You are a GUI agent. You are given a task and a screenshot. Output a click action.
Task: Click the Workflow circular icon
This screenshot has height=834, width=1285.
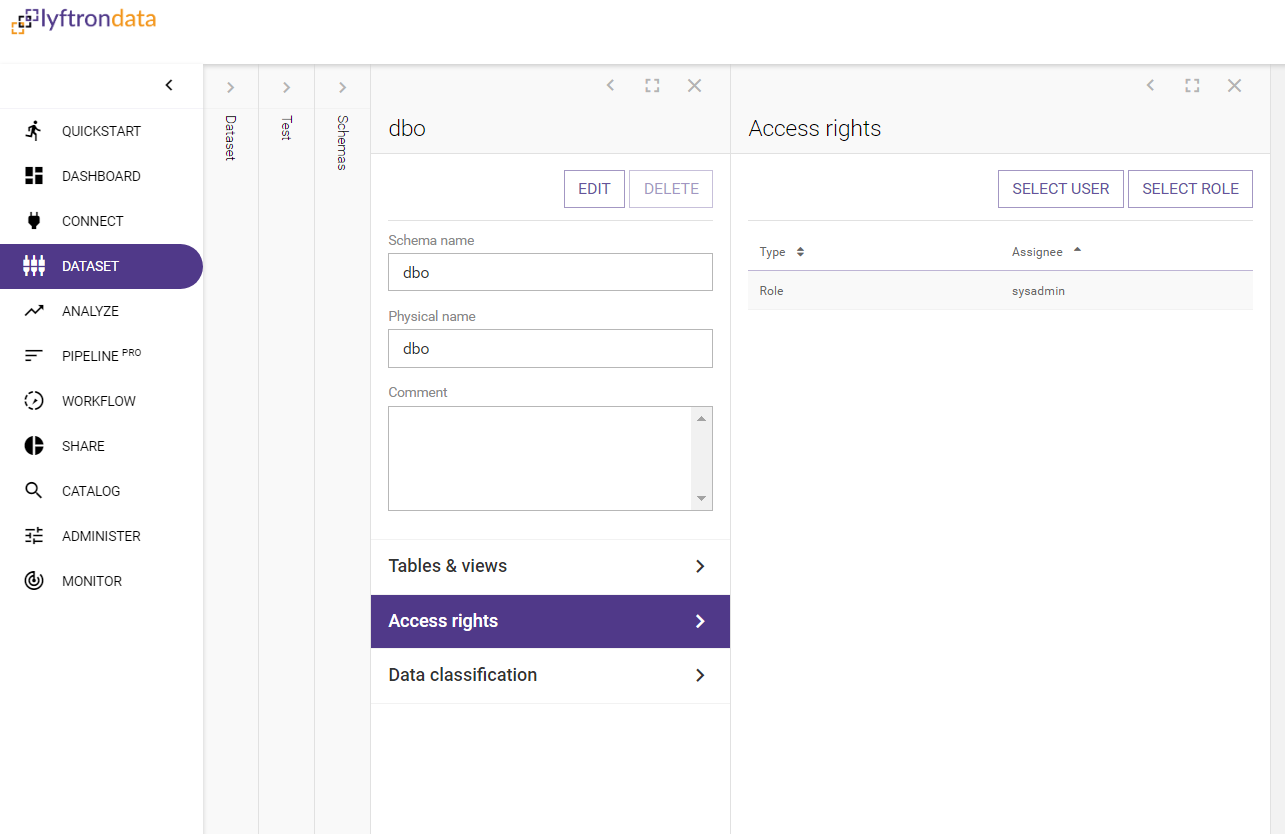[x=34, y=401]
